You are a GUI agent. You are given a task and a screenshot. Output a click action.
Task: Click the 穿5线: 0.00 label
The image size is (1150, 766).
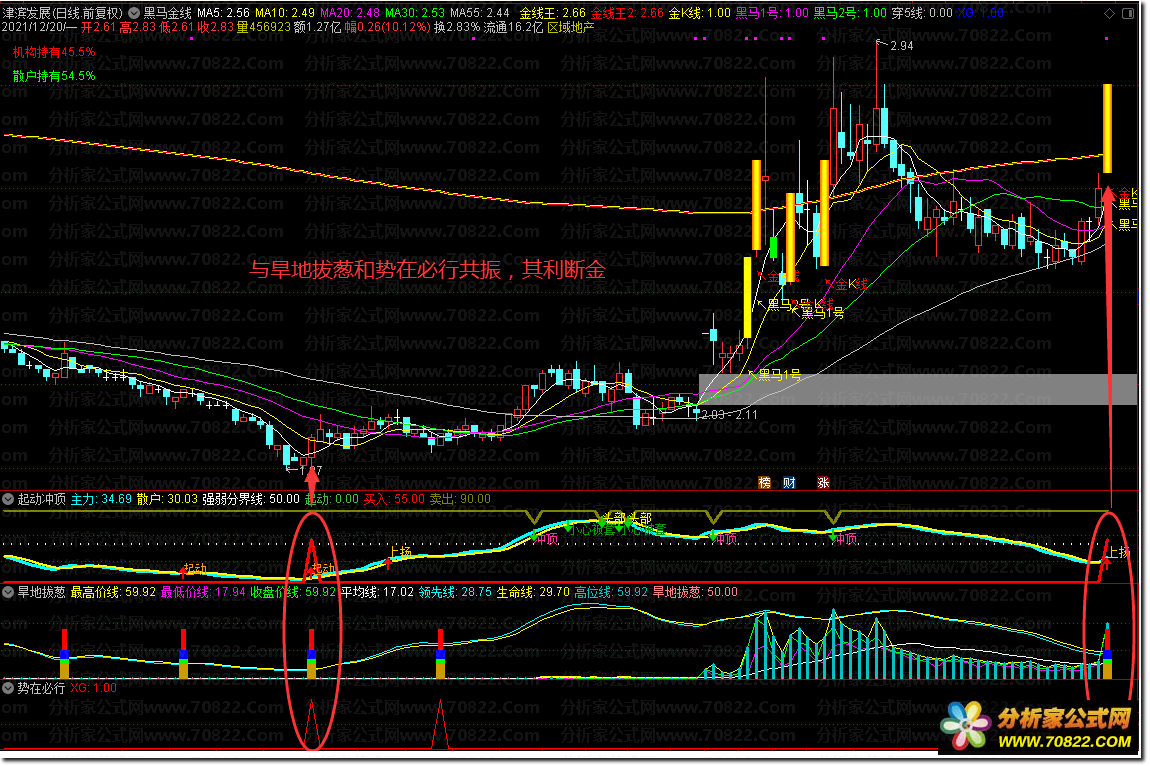coord(922,13)
